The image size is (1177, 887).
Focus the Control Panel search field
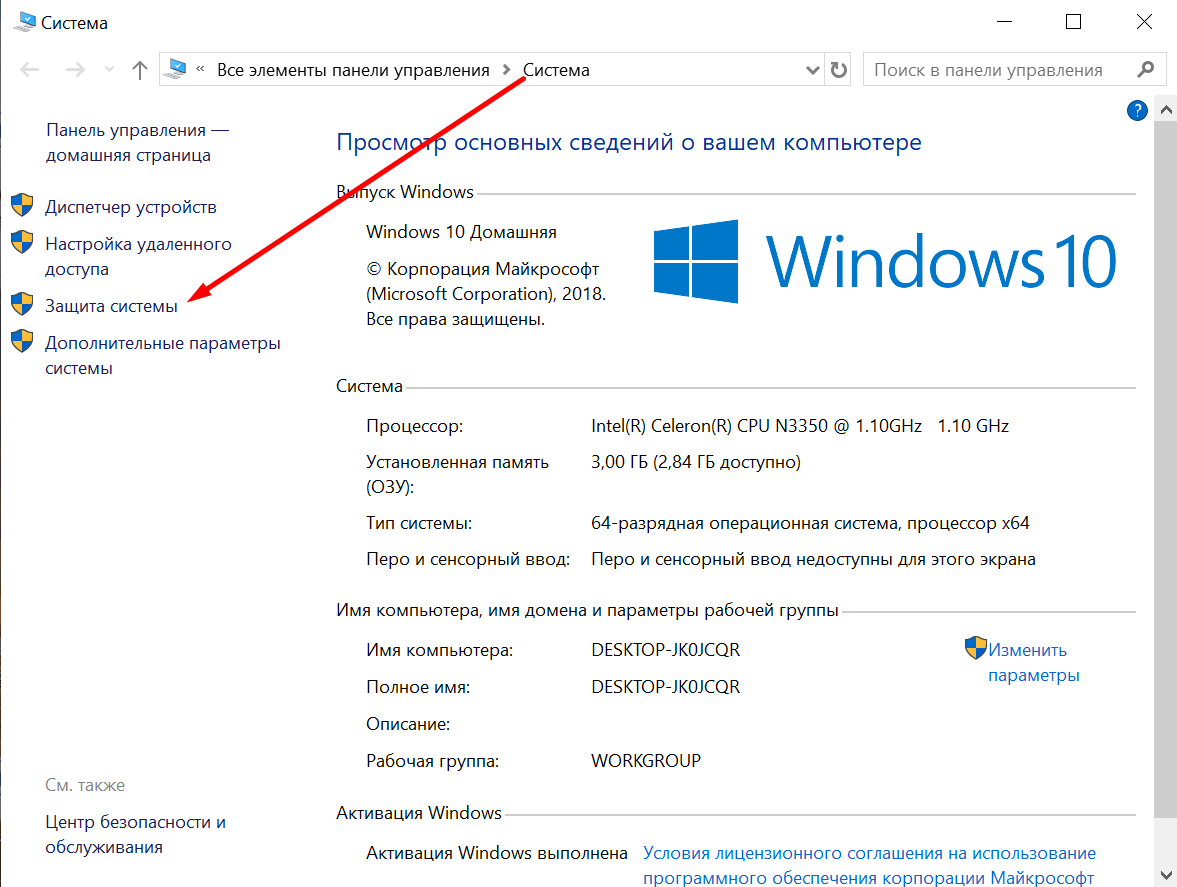(x=1014, y=70)
